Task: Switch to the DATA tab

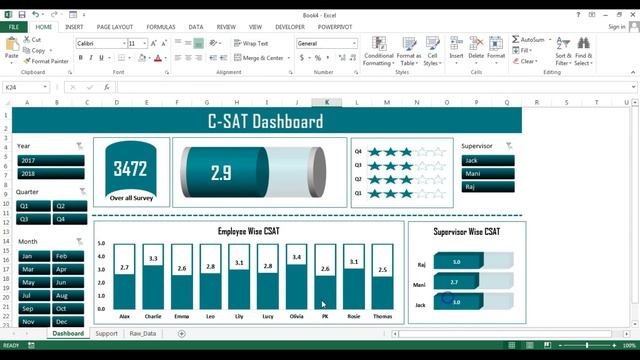Action: tap(196, 27)
